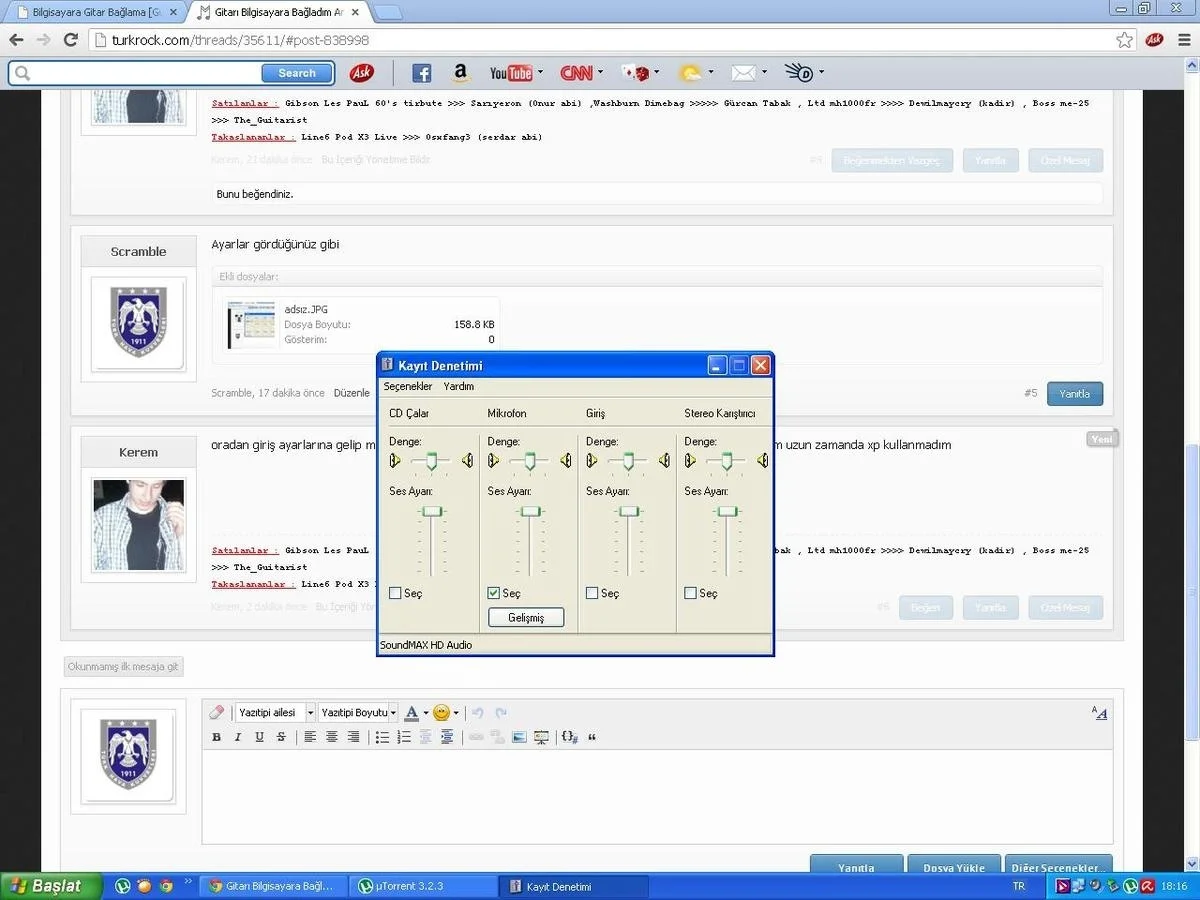1200x900 pixels.
Task: Click the bulleted list icon
Action: [382, 737]
